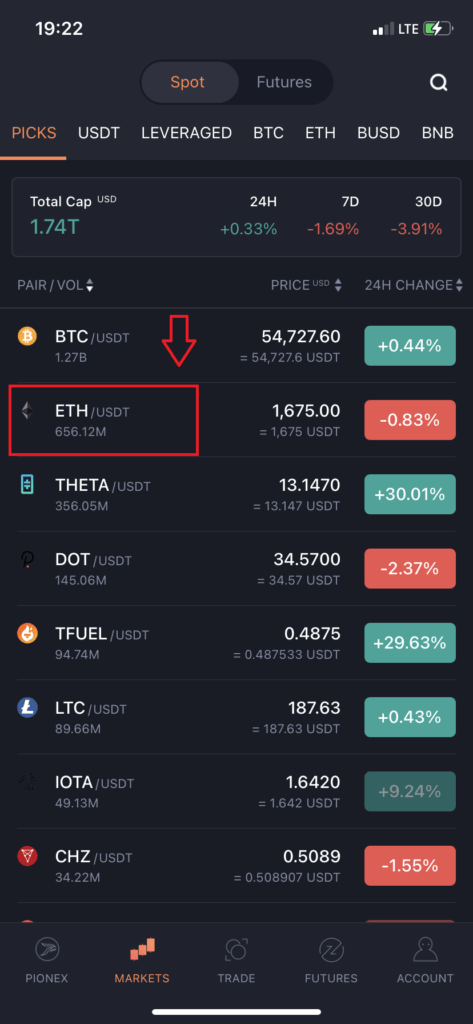Open Futures in the bottom navigation
Viewport: 473px width, 1024px height.
[x=331, y=961]
